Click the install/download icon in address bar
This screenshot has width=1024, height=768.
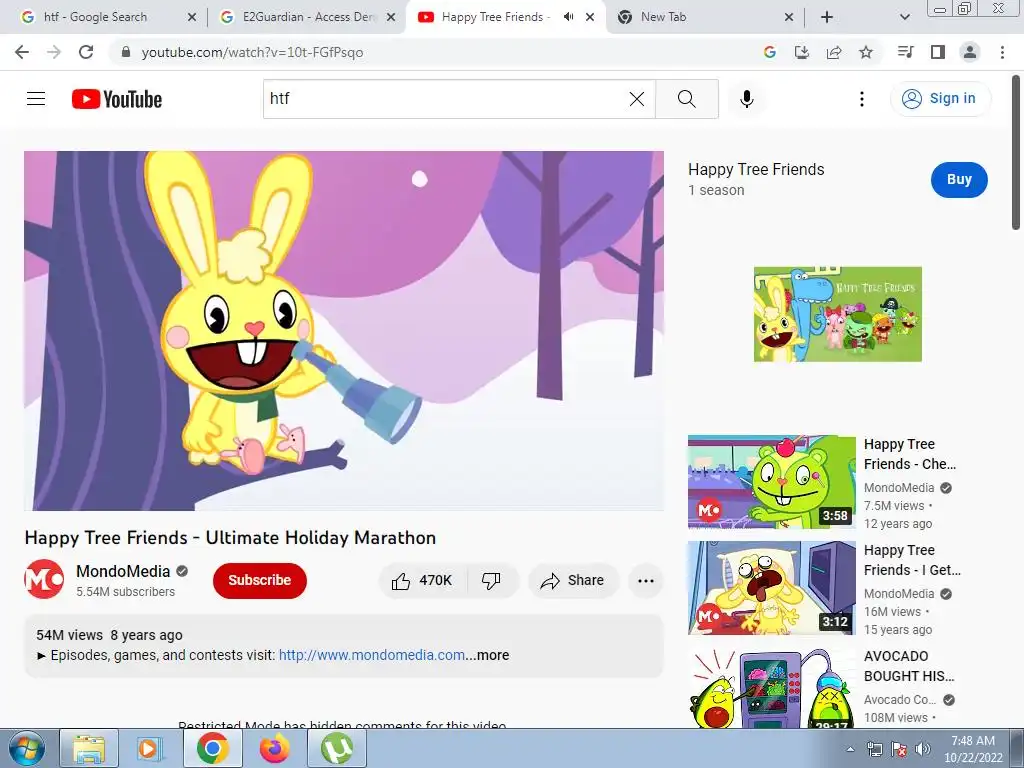tap(802, 52)
